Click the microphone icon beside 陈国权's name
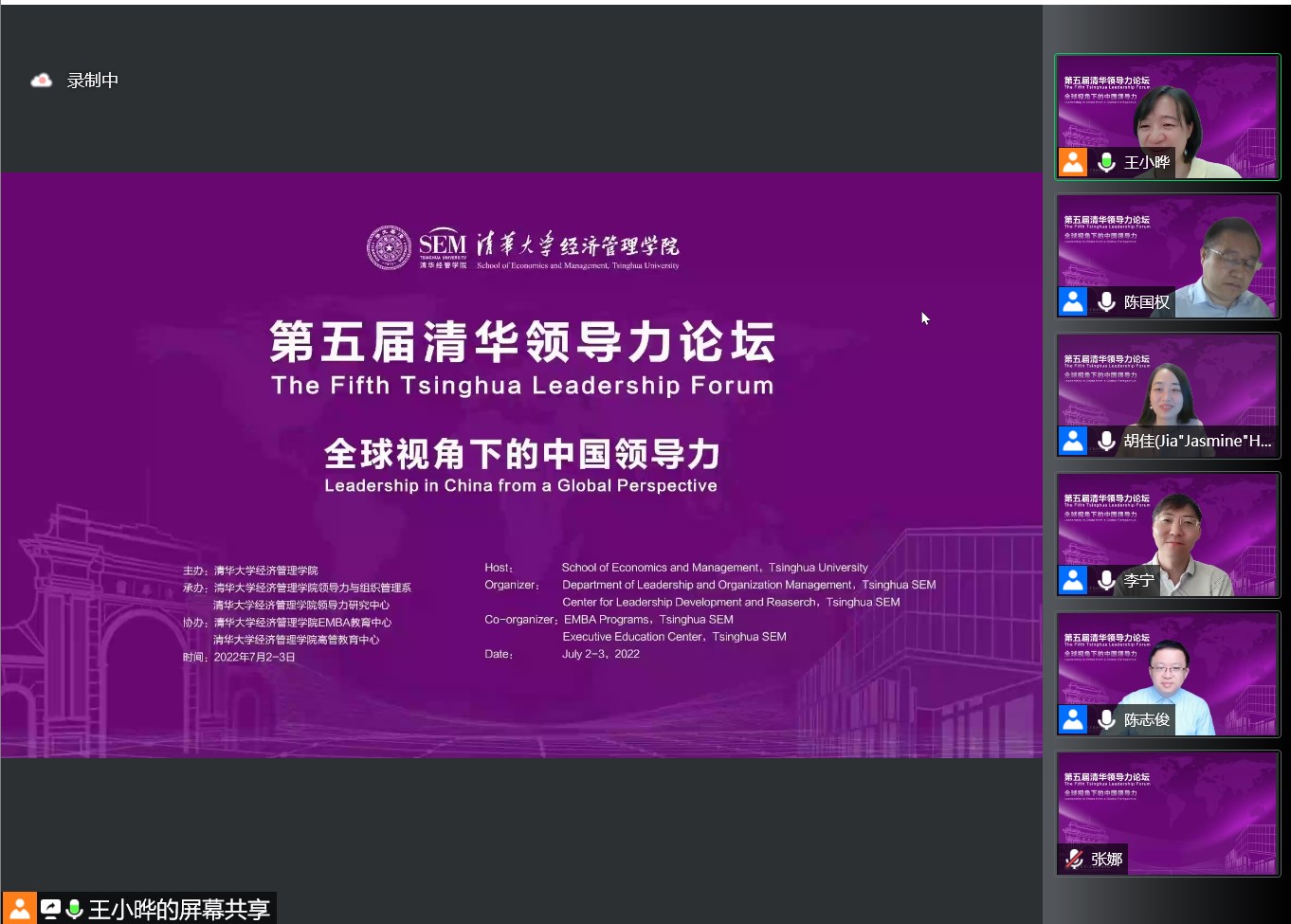The height and width of the screenshot is (924, 1291). [1105, 301]
